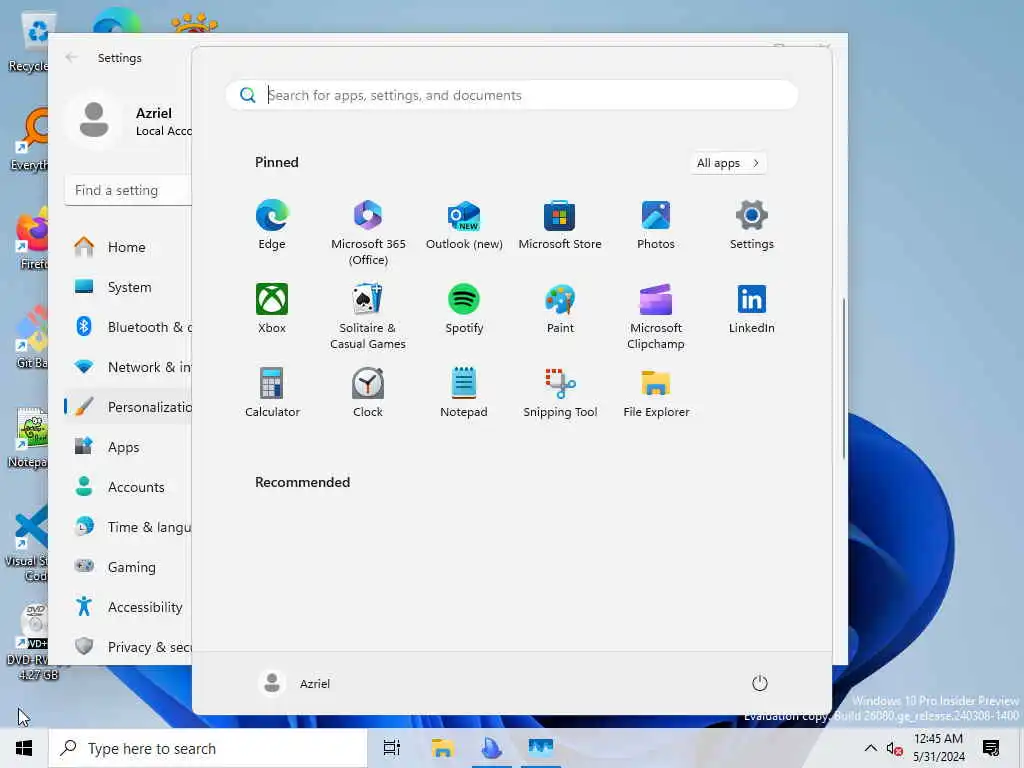This screenshot has height=768, width=1024.
Task: Open Microsoft Store
Action: (x=560, y=225)
